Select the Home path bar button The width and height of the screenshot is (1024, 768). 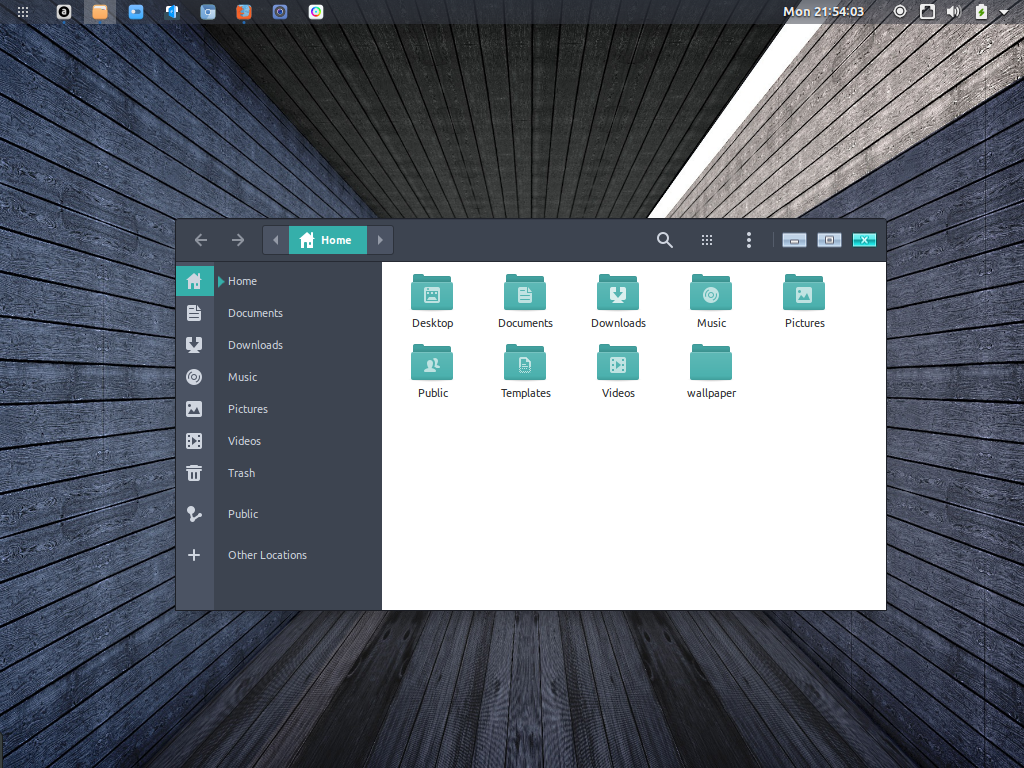tap(328, 240)
